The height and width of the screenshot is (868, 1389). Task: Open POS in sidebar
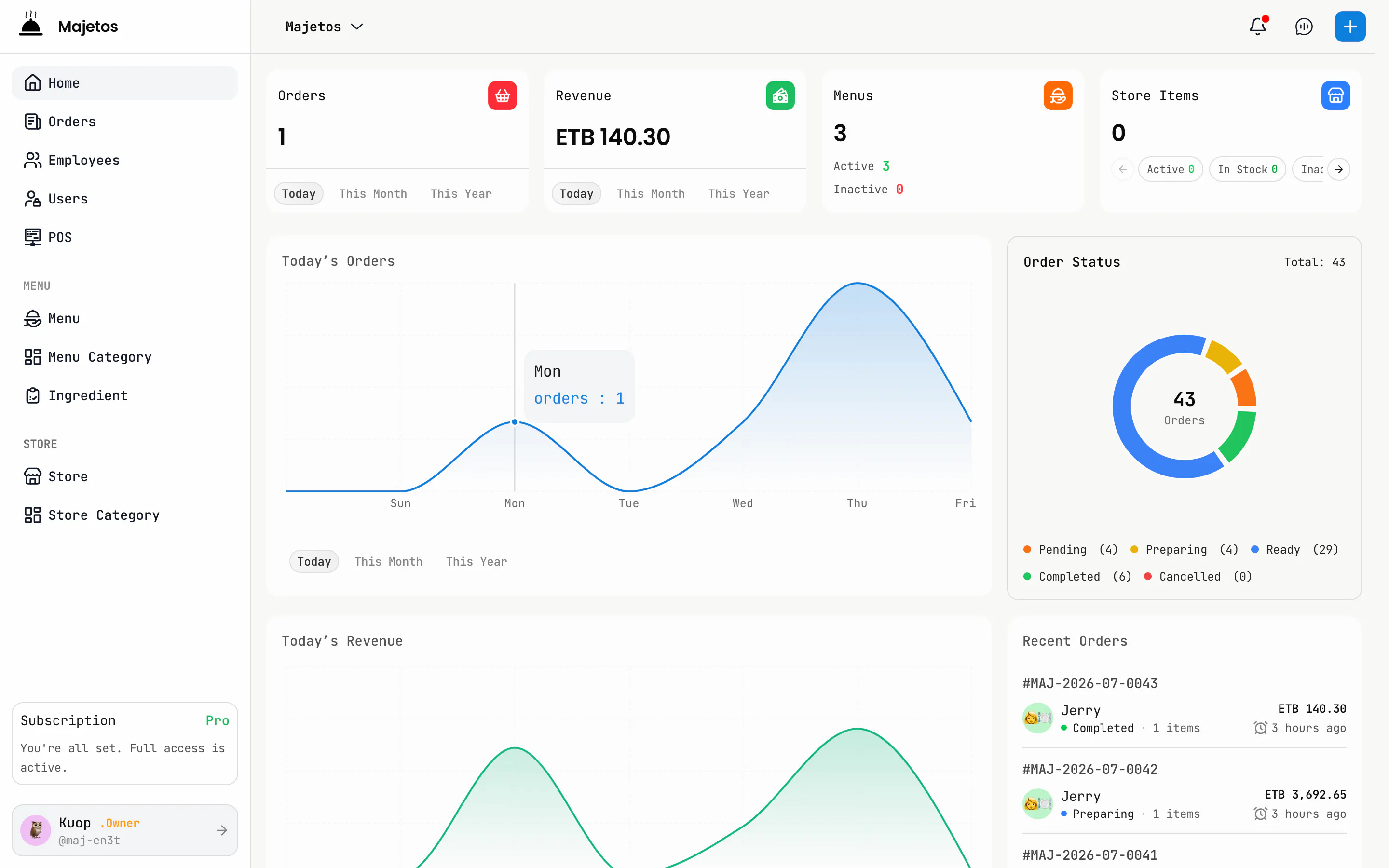click(124, 237)
